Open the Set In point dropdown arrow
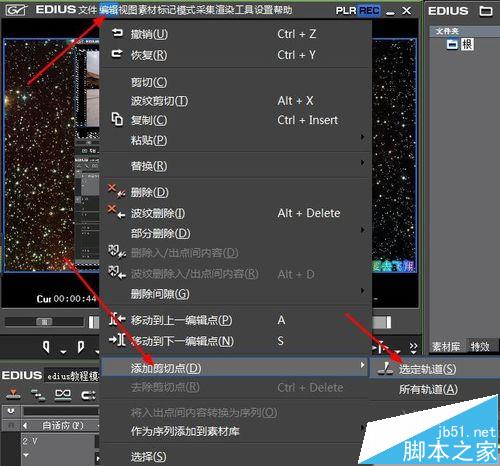500x466 pixels. 63,352
